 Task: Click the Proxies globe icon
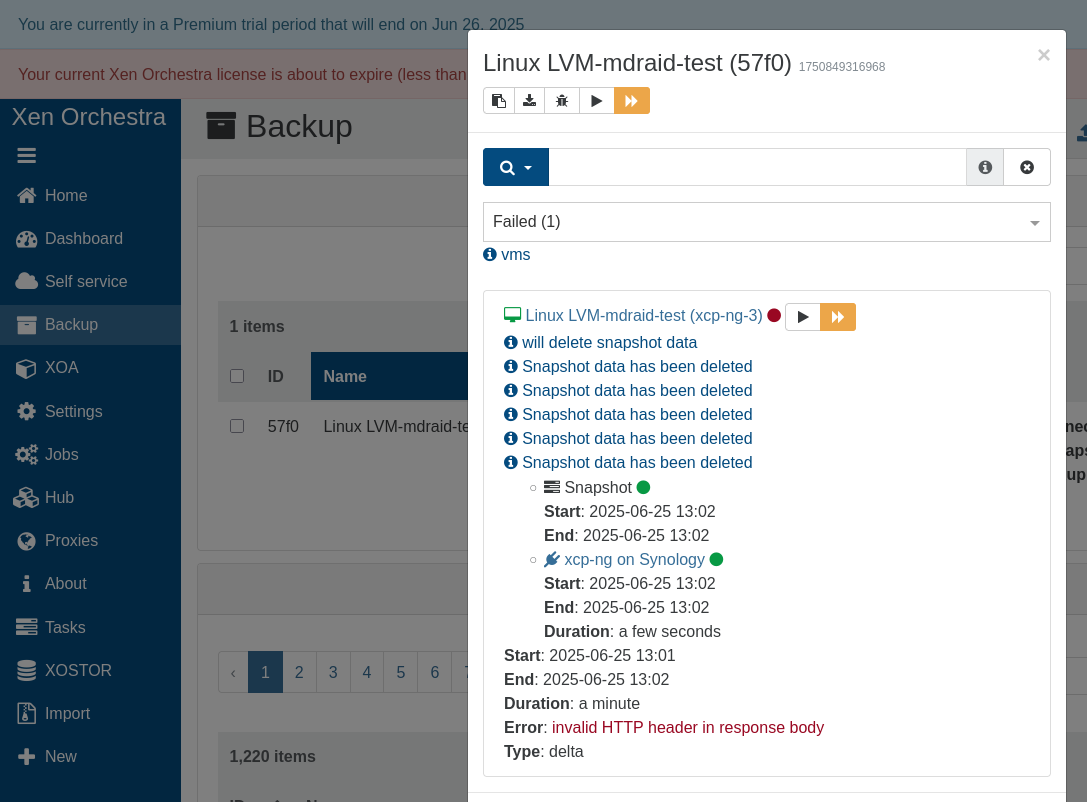[26, 541]
